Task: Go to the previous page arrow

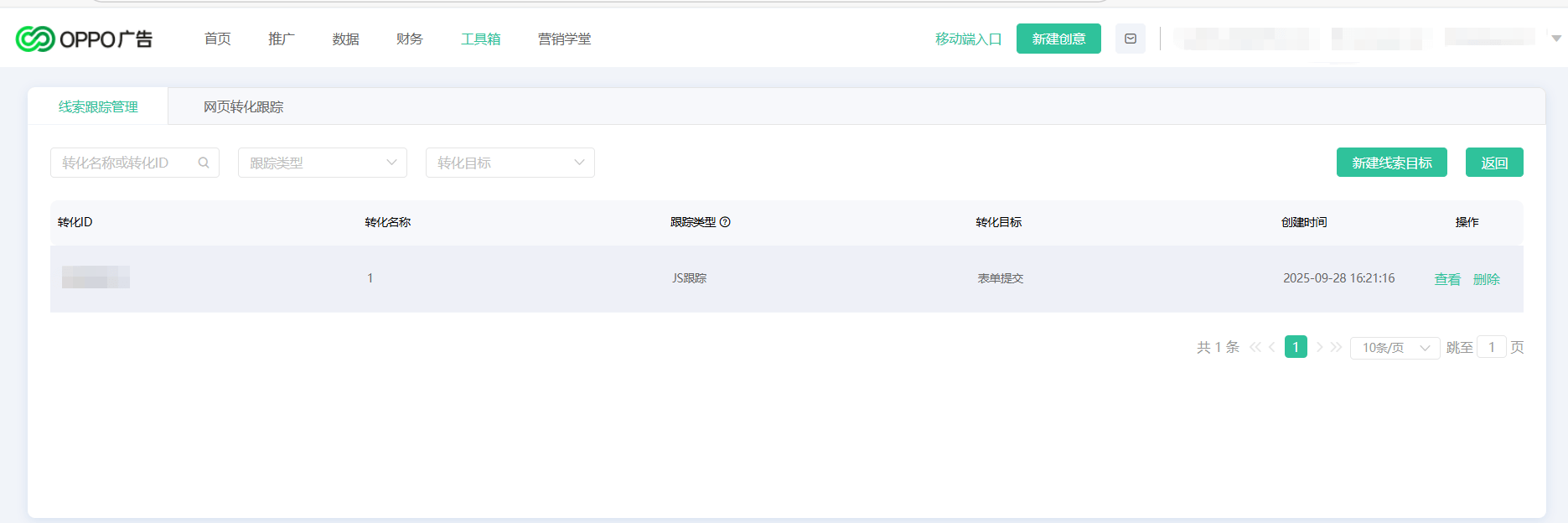Action: tap(1272, 347)
